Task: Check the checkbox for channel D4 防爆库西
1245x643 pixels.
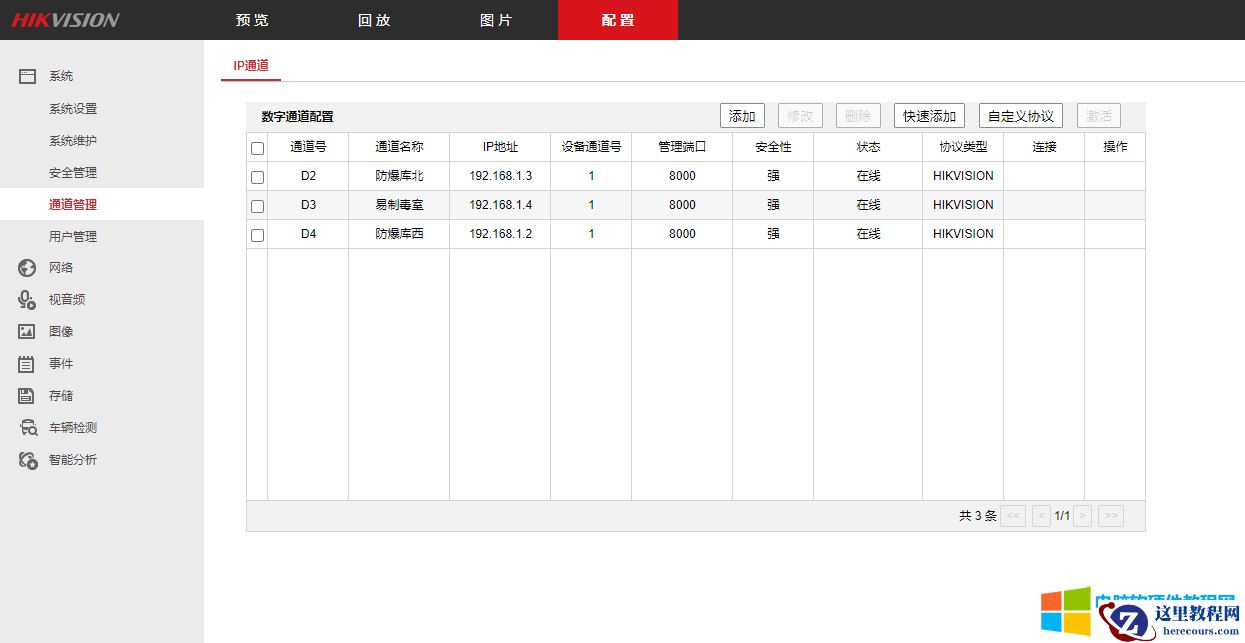Action: pos(257,234)
